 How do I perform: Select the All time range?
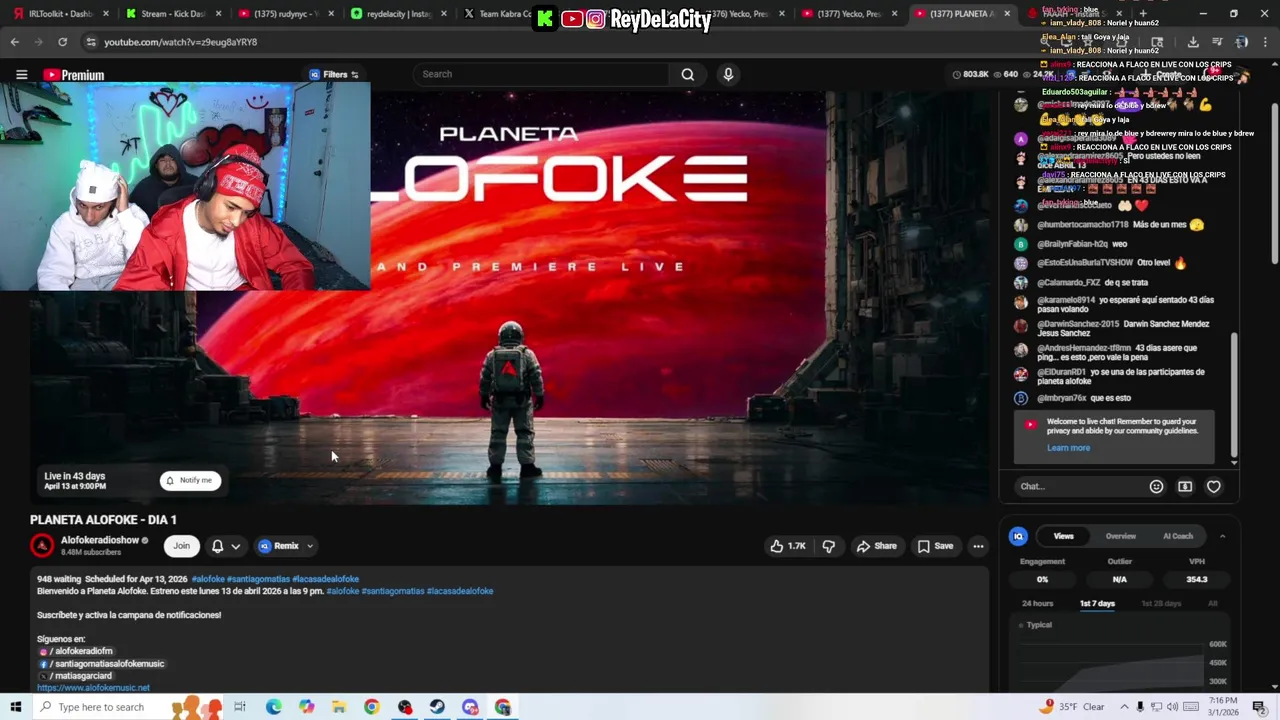click(1212, 603)
